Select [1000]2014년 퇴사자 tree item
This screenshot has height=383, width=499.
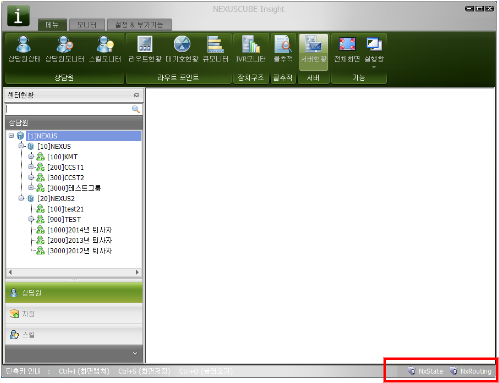click(x=80, y=230)
